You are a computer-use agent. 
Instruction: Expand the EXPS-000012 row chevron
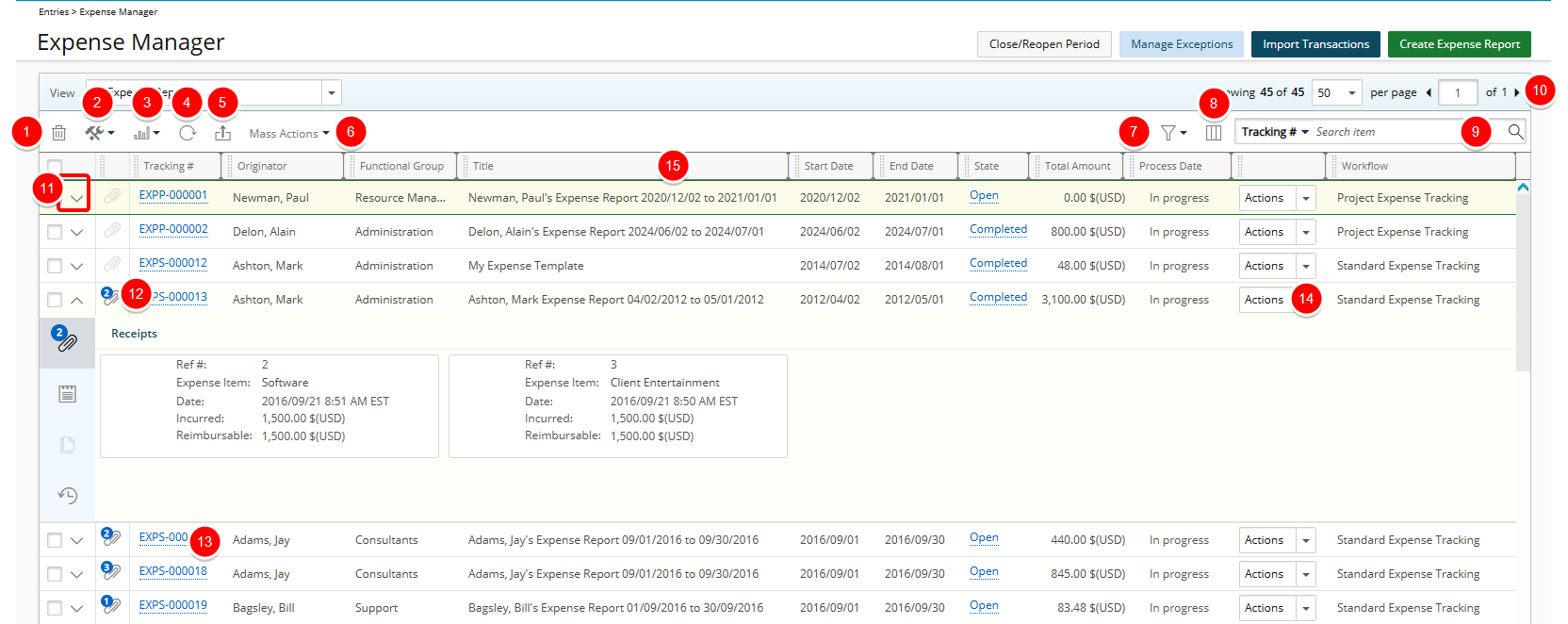click(76, 266)
